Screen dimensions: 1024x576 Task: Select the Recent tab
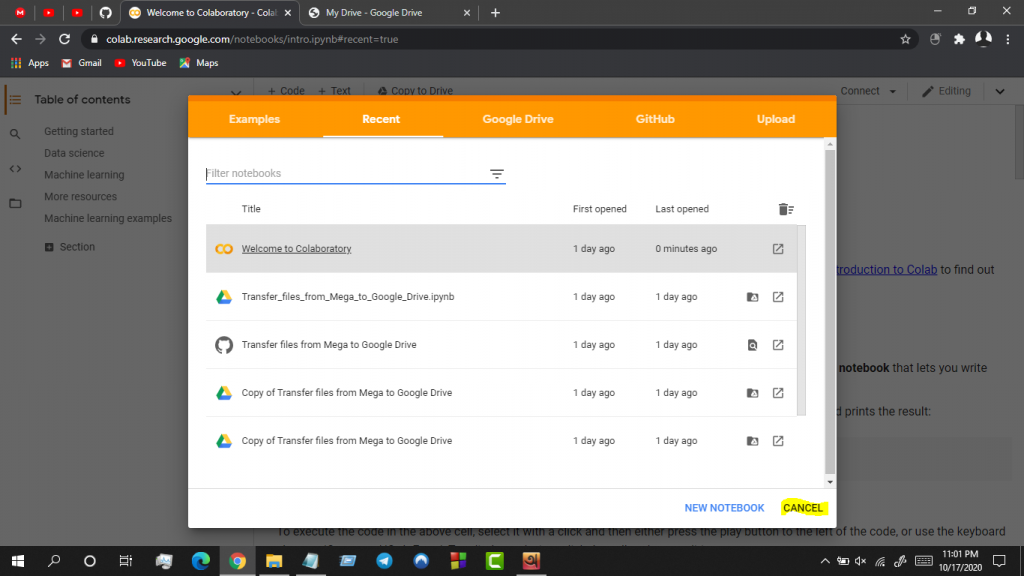381,119
